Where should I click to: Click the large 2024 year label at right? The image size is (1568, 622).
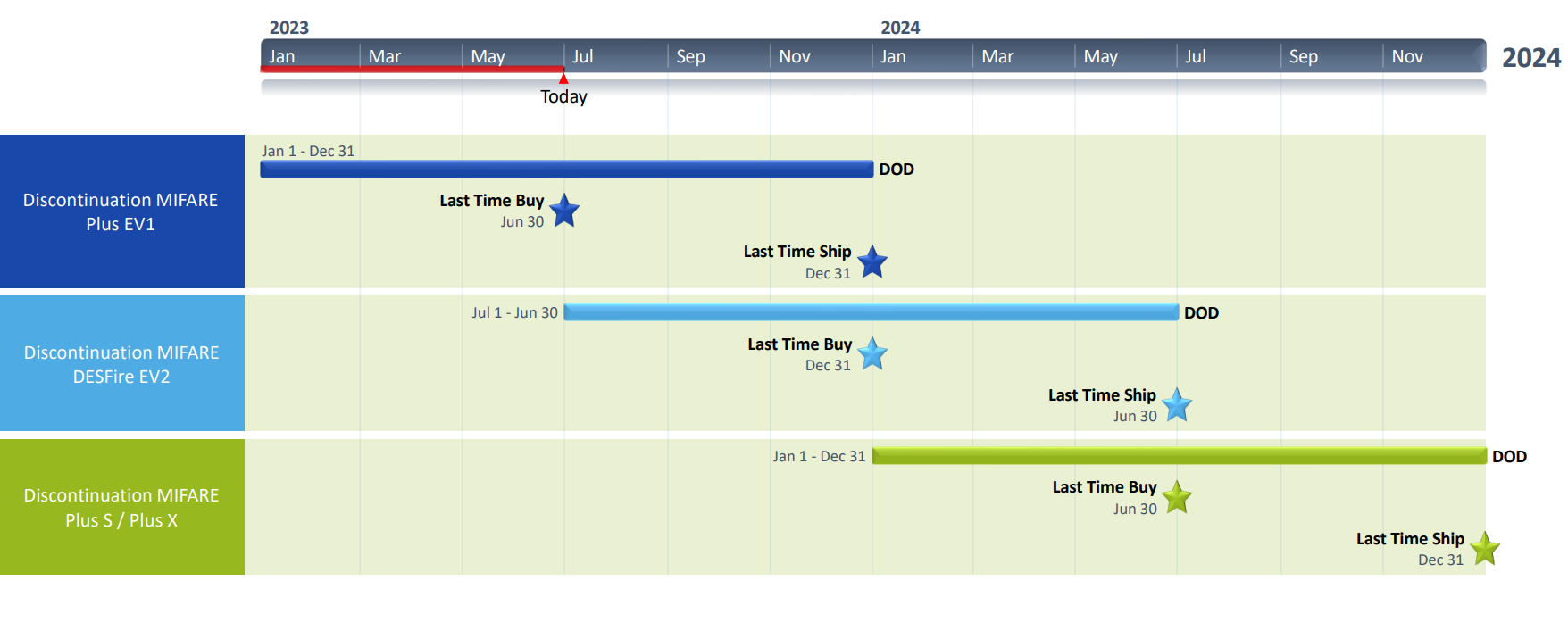[1530, 58]
